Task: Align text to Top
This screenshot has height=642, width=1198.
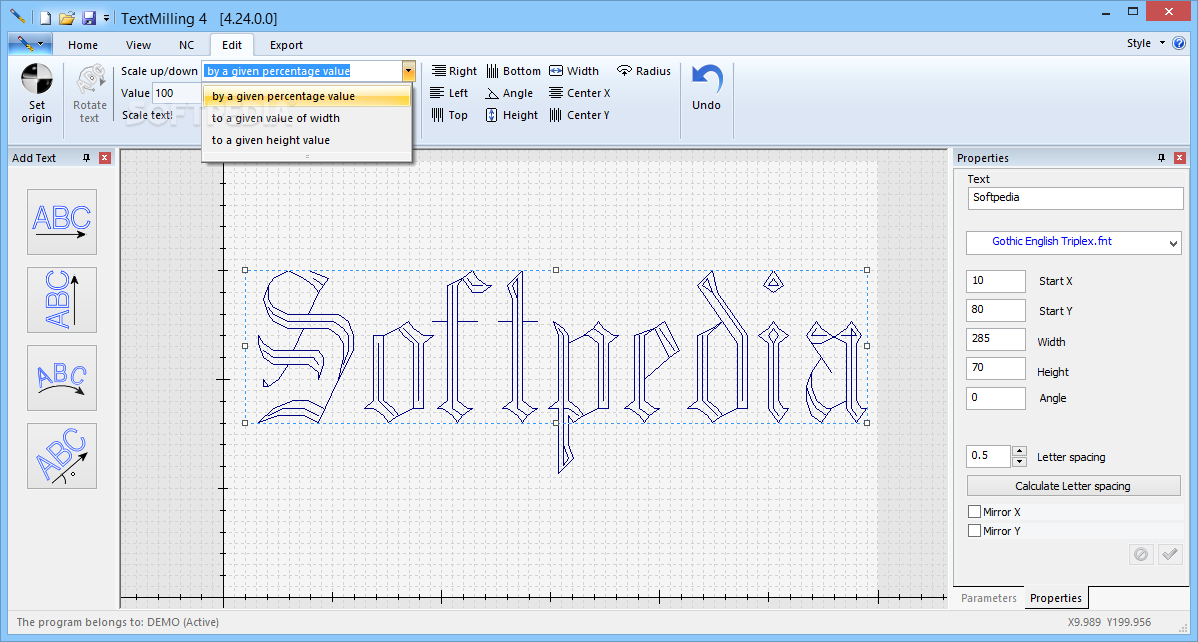Action: coord(449,115)
